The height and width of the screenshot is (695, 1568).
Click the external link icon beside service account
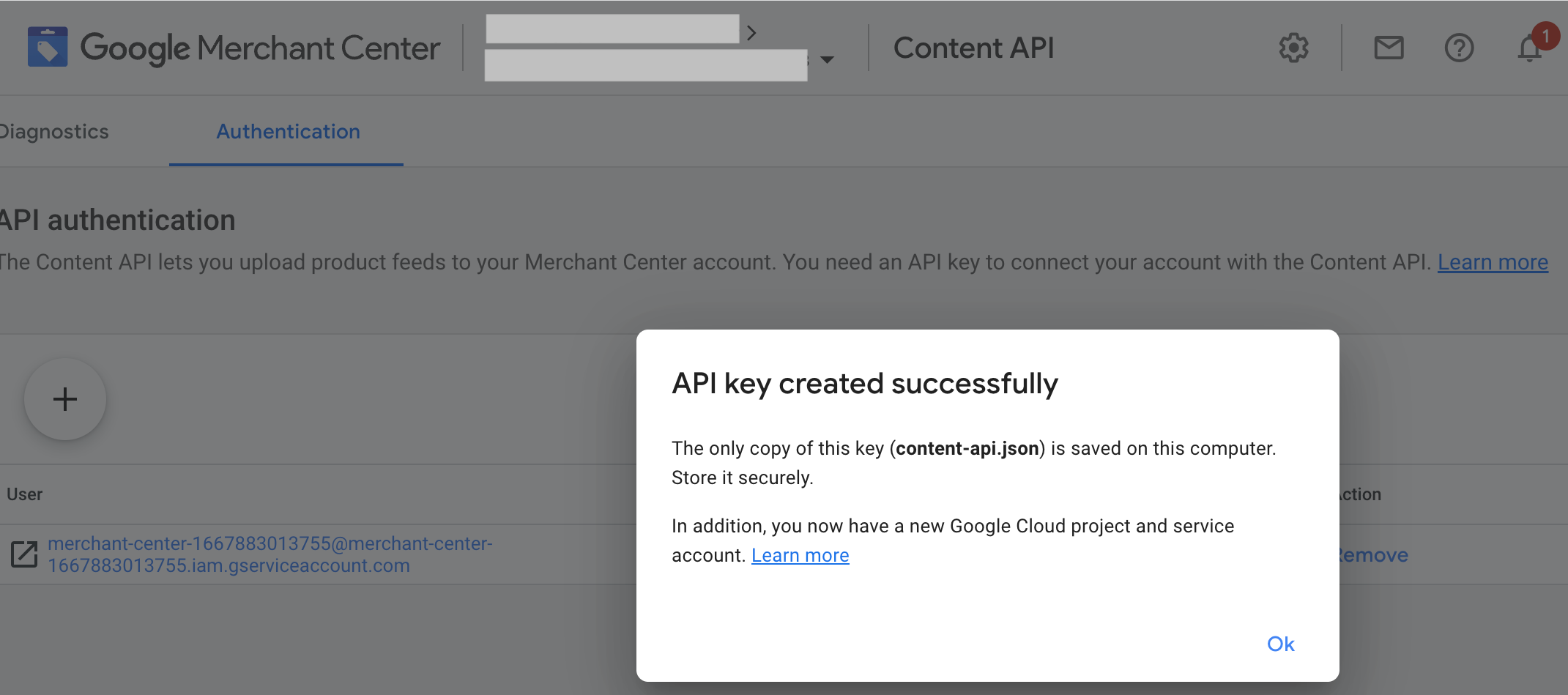pyautogui.click(x=24, y=554)
